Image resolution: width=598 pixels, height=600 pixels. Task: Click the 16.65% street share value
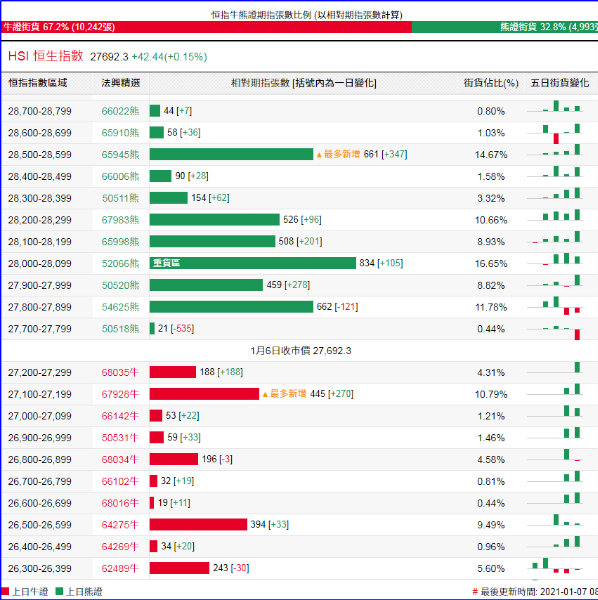pos(491,264)
